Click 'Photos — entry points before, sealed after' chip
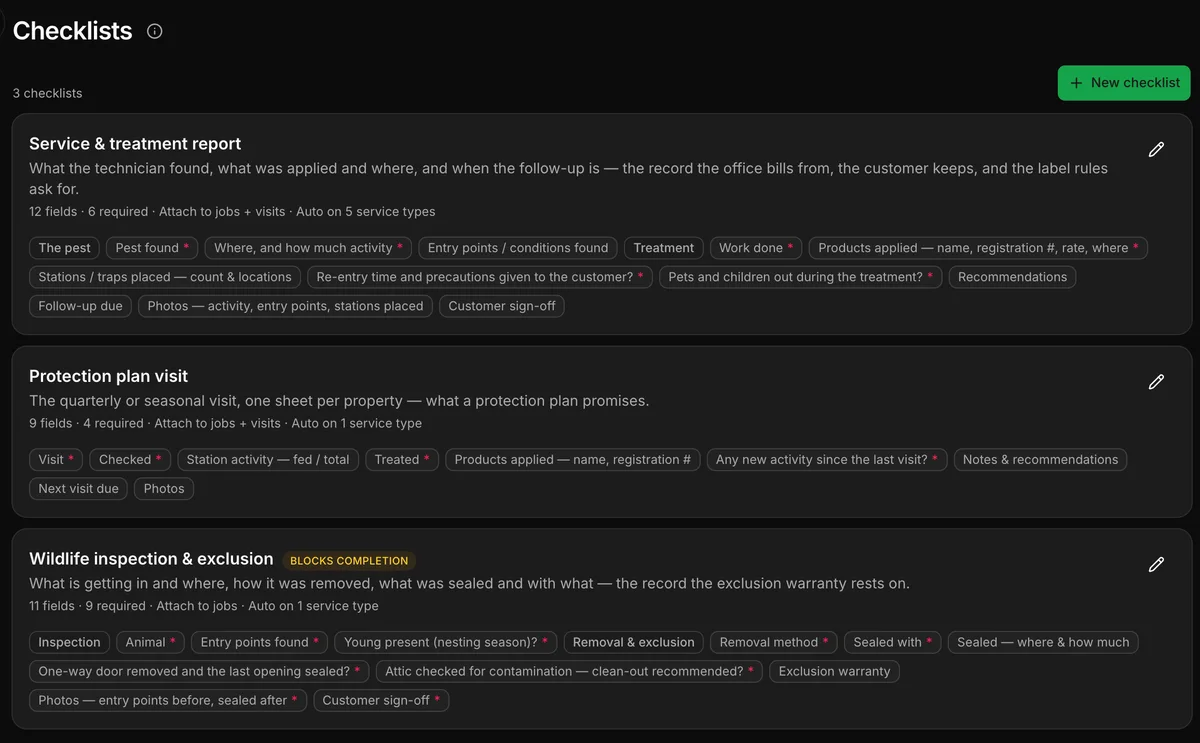The height and width of the screenshot is (743, 1200). (x=168, y=700)
